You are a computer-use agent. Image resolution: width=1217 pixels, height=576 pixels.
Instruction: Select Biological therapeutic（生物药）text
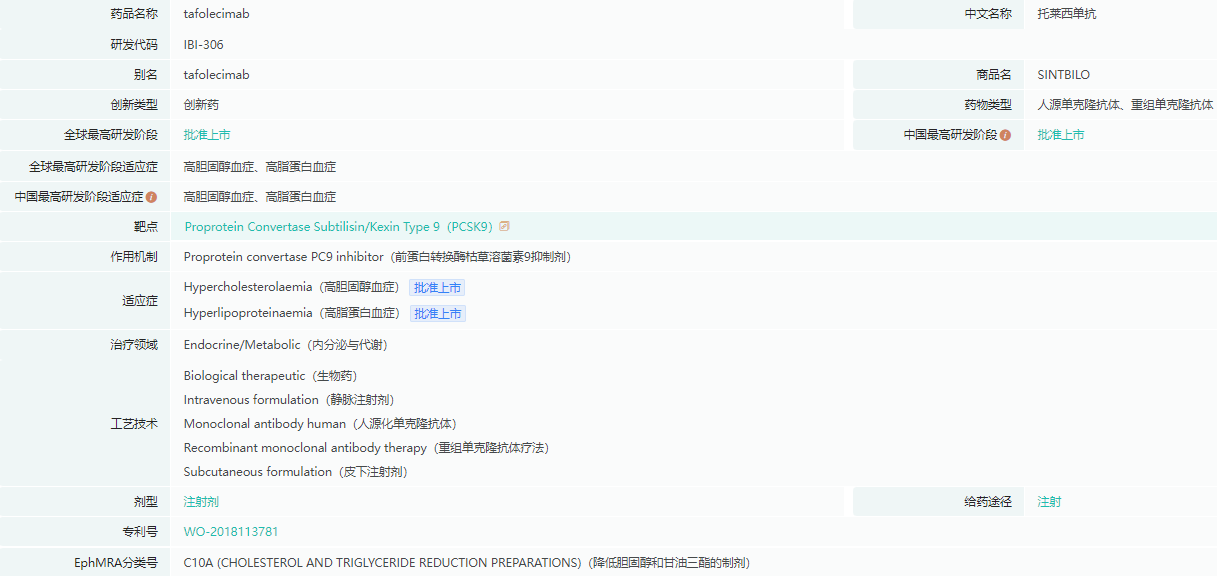click(270, 376)
